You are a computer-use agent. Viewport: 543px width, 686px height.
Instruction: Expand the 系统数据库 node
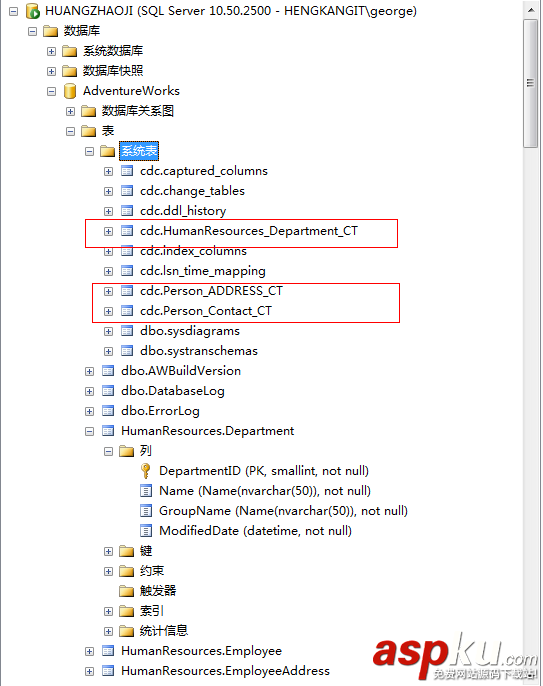[x=52, y=52]
